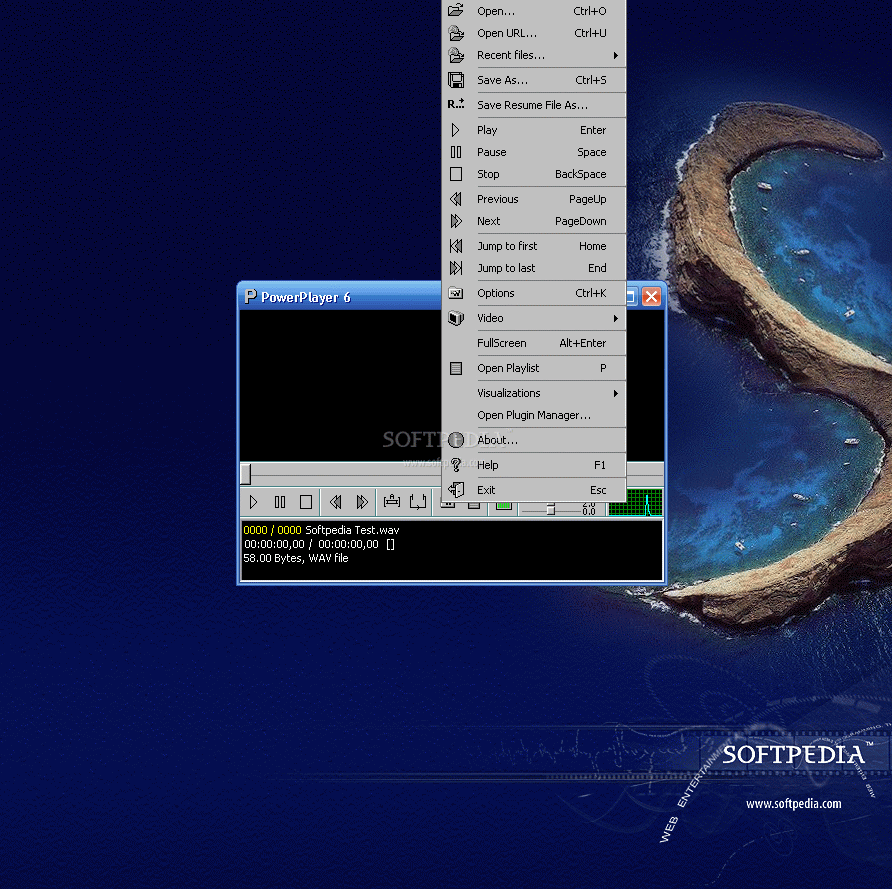Click the volume slider handle
This screenshot has height=889, width=892.
[x=551, y=509]
